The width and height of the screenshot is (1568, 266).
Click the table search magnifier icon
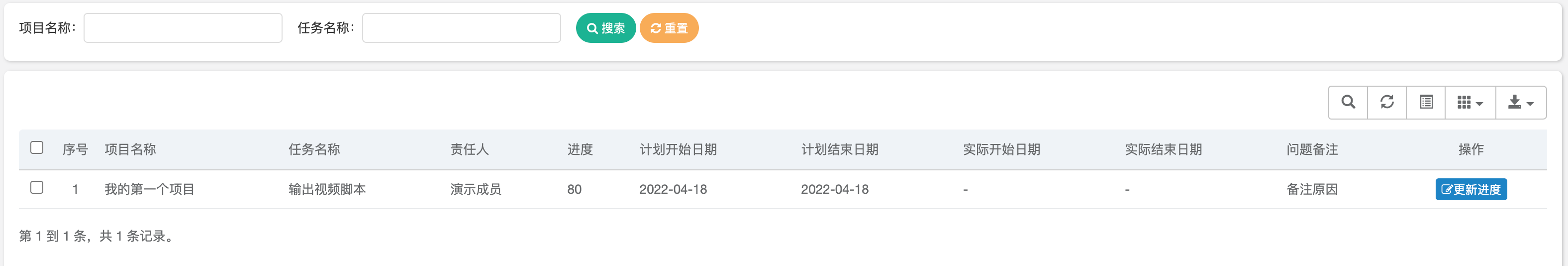[x=1348, y=103]
